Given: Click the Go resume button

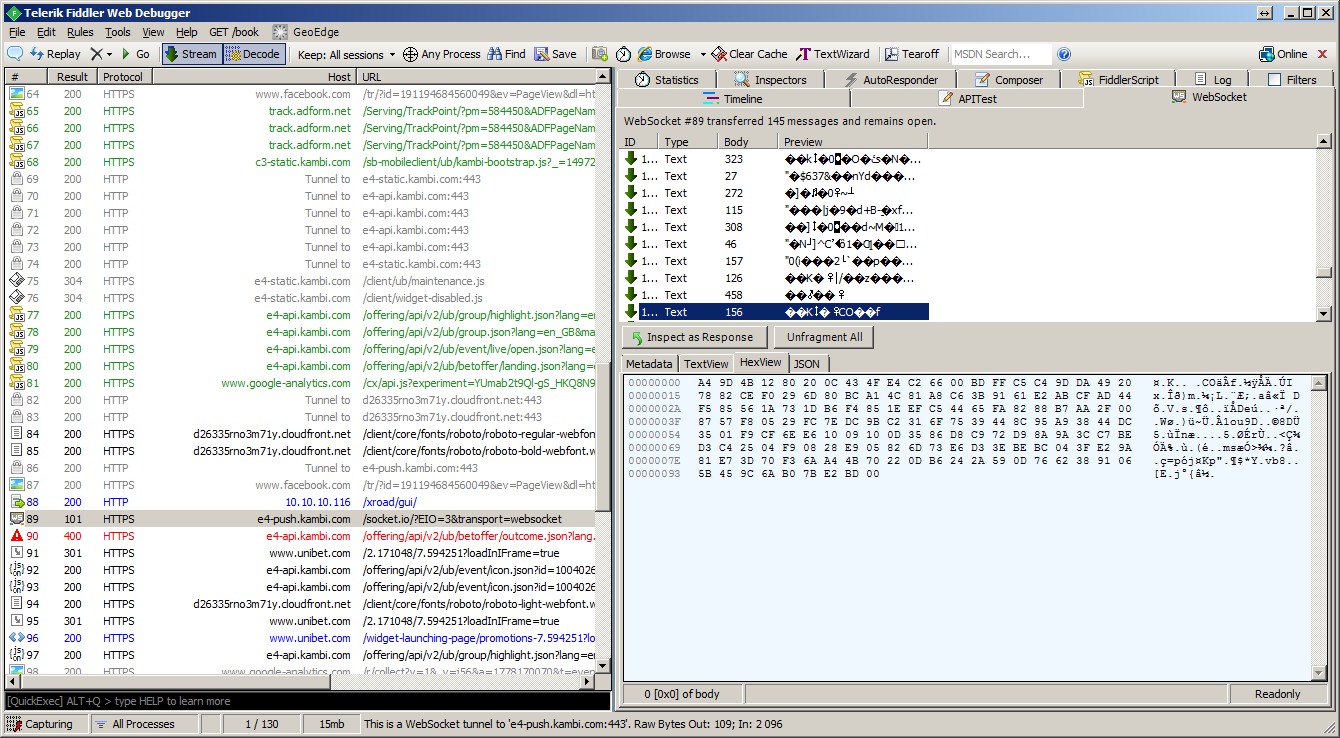Looking at the screenshot, I should (135, 54).
